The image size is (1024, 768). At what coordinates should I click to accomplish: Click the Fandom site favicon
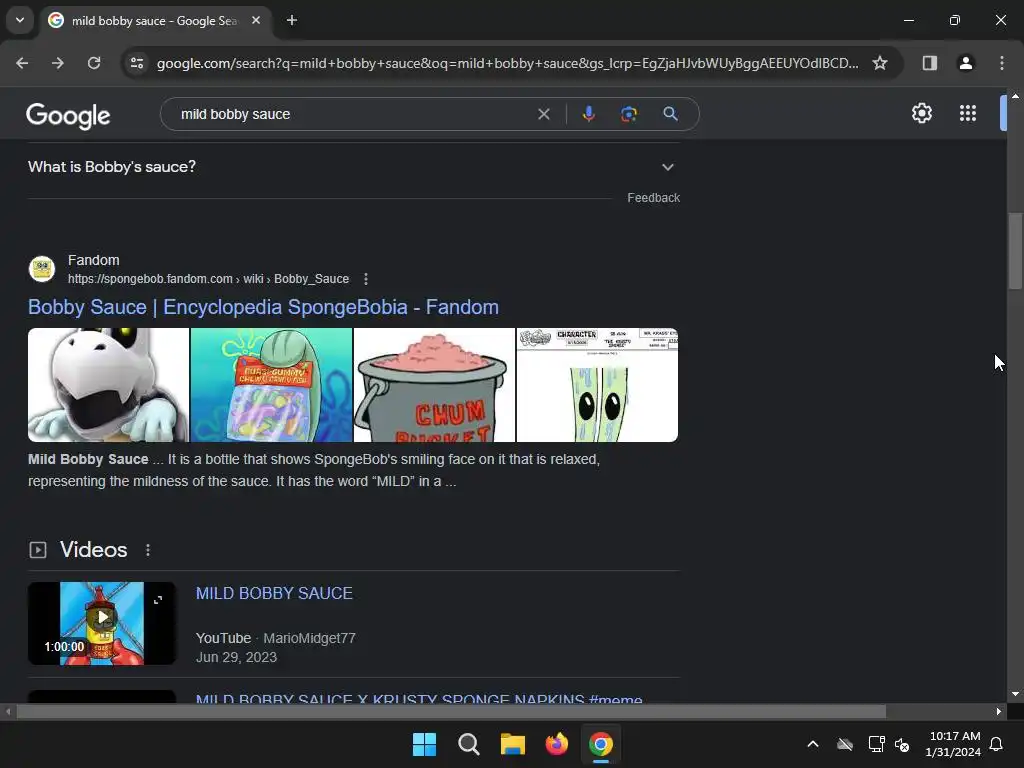coord(42,269)
